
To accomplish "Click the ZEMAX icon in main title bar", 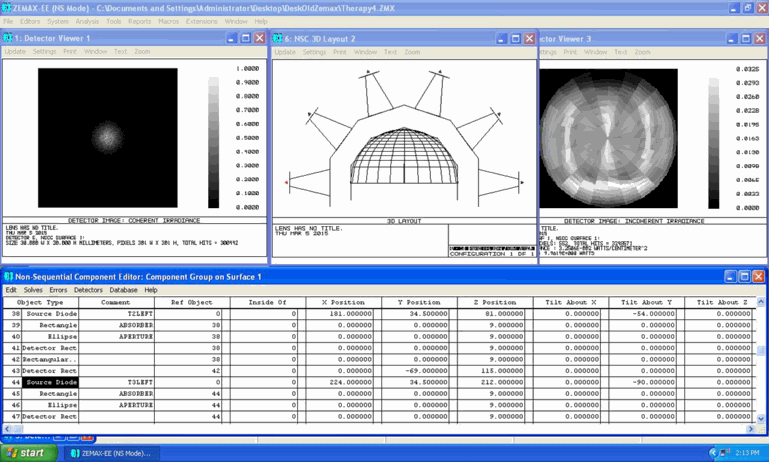I will pos(8,8).
